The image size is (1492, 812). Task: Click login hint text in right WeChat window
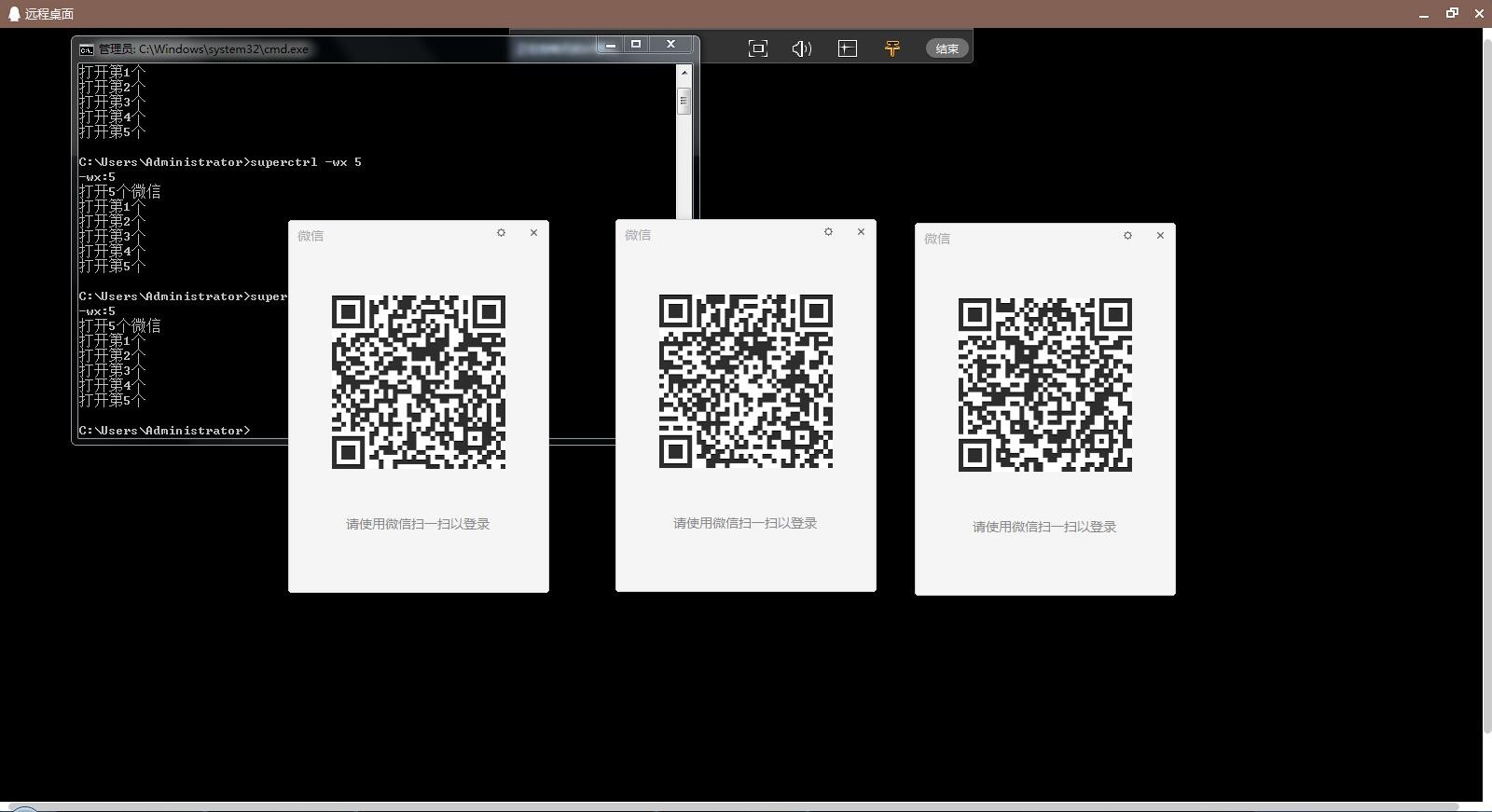[x=1044, y=527]
